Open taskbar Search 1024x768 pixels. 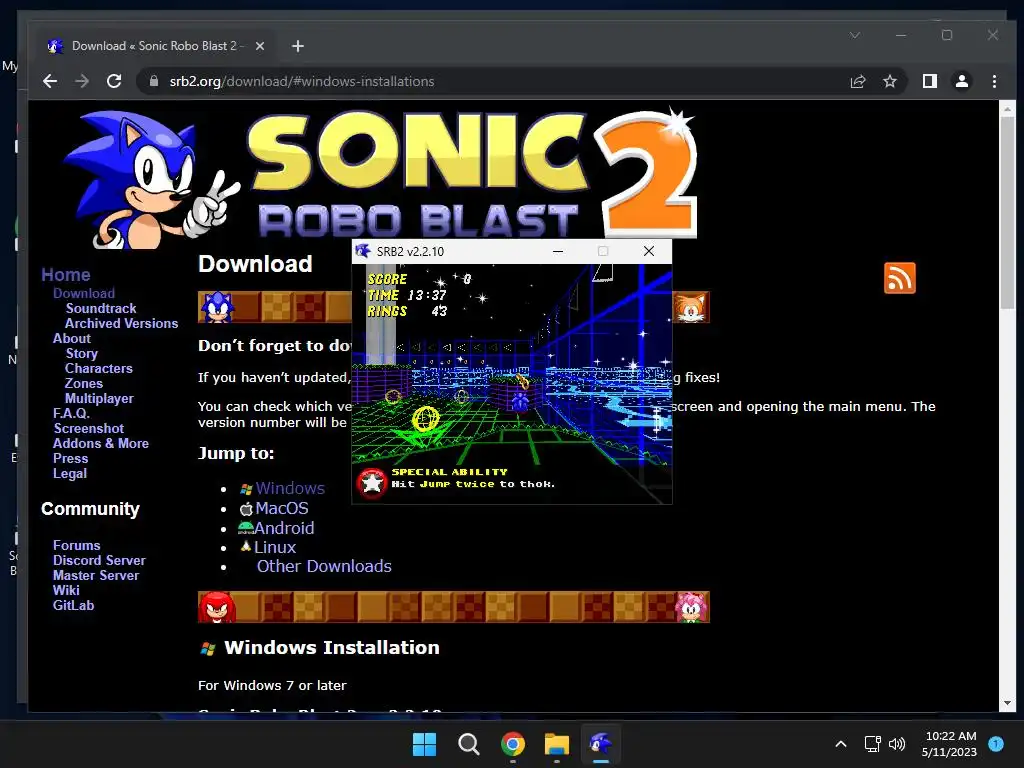point(468,744)
